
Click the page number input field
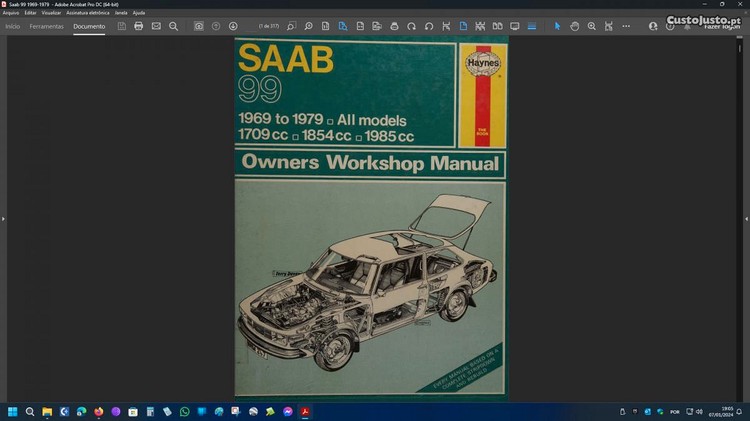[x=268, y=26]
